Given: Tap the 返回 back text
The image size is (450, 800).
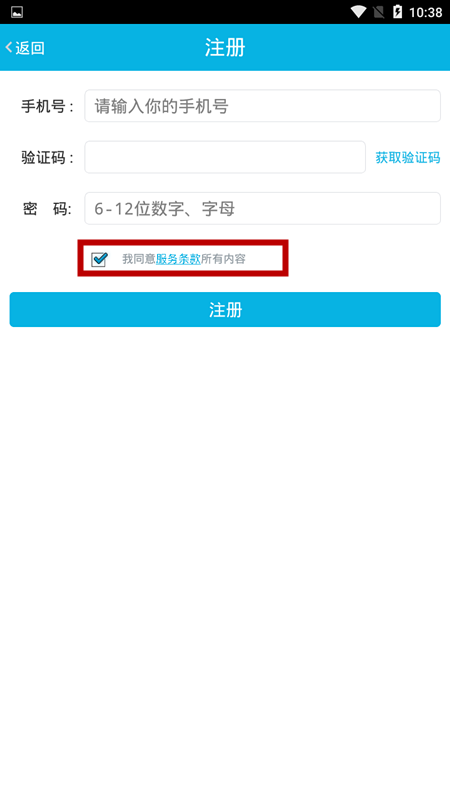Looking at the screenshot, I should click(30, 48).
